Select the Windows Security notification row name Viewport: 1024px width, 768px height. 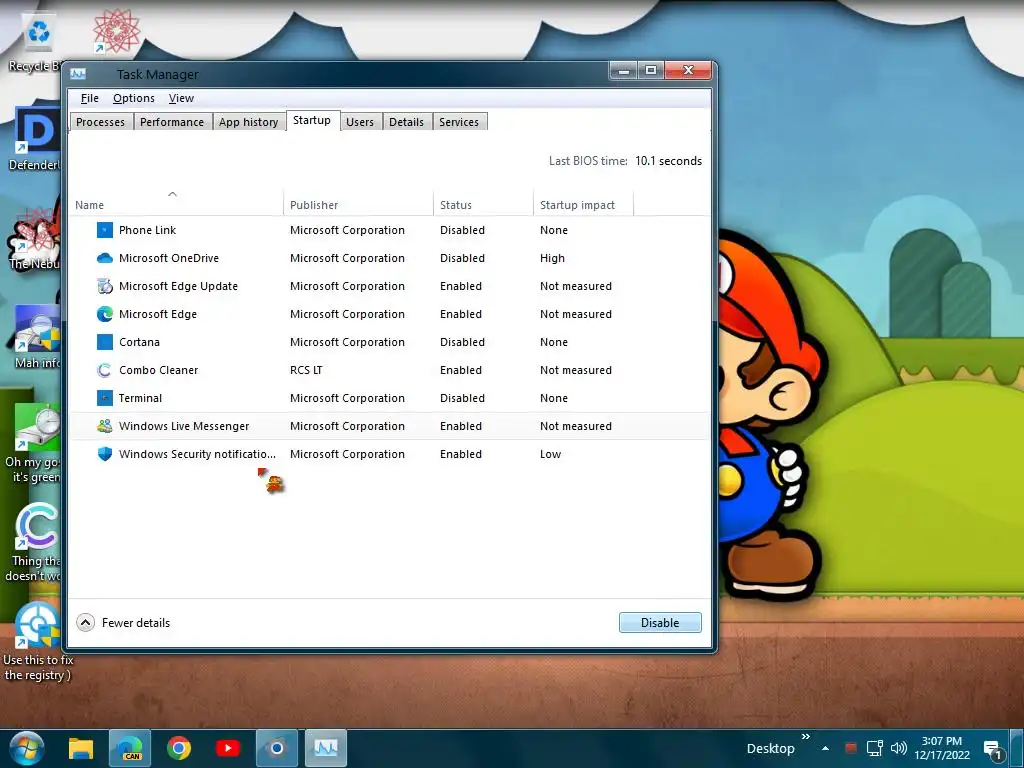tap(197, 454)
